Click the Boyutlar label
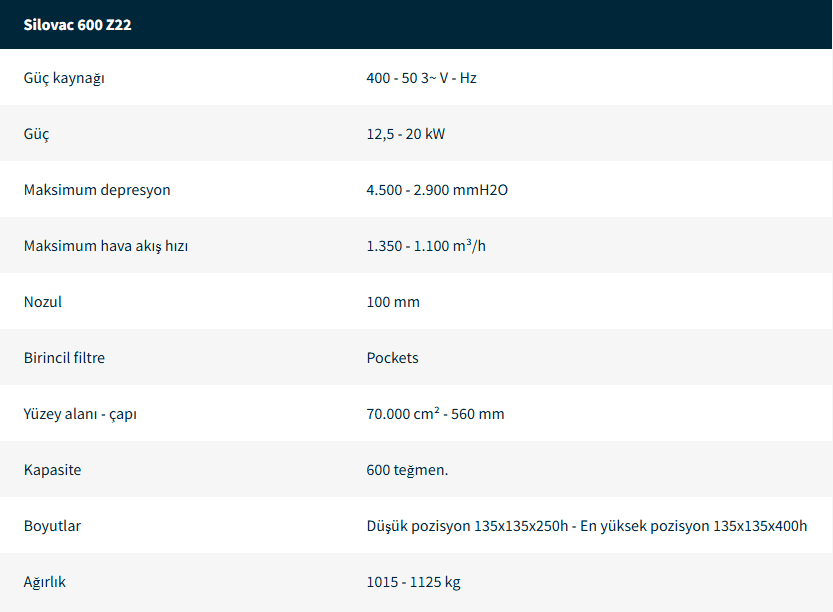 [x=52, y=526]
